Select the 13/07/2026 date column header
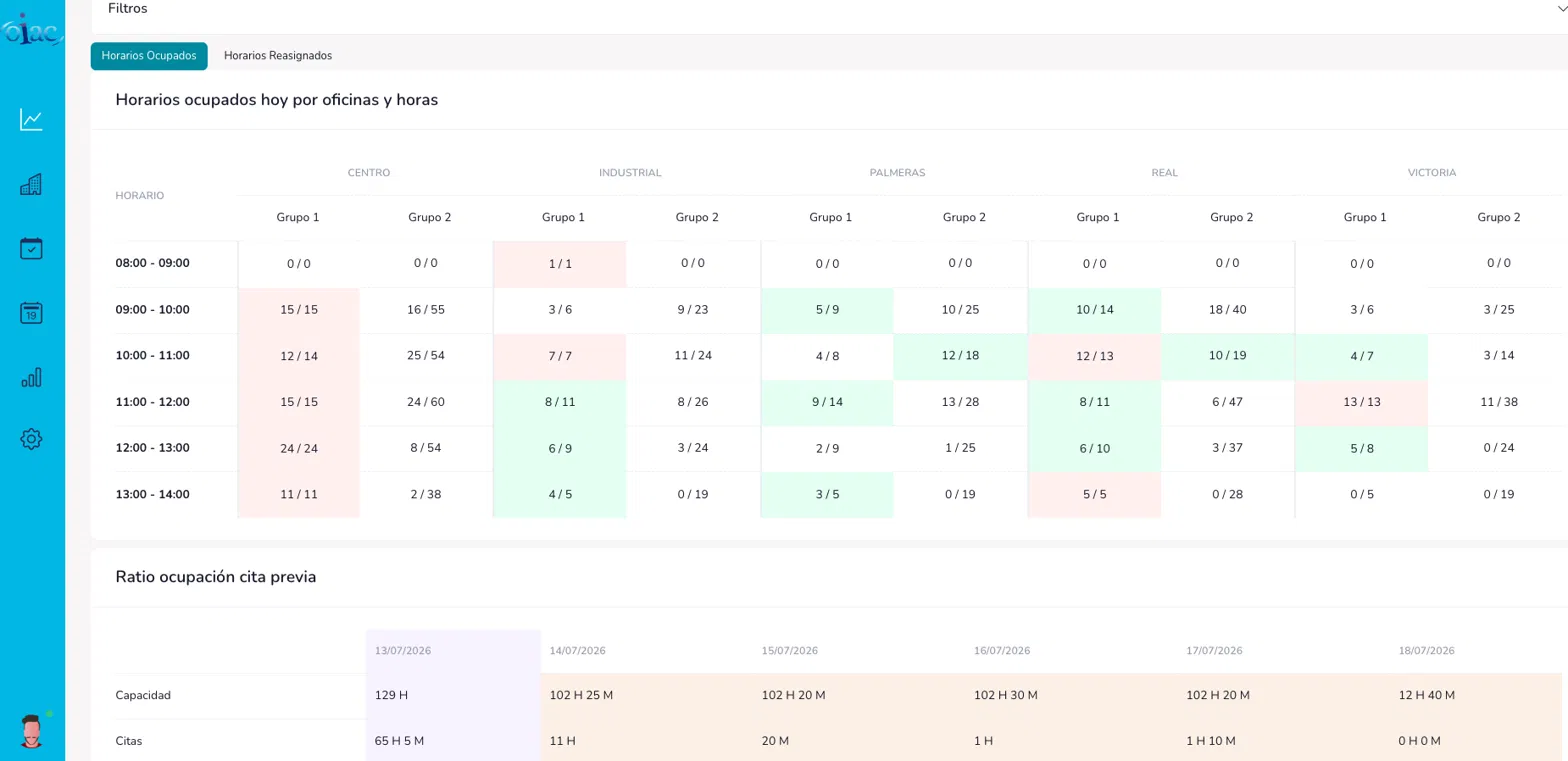Viewport: 1568px width, 761px height. pos(403,651)
